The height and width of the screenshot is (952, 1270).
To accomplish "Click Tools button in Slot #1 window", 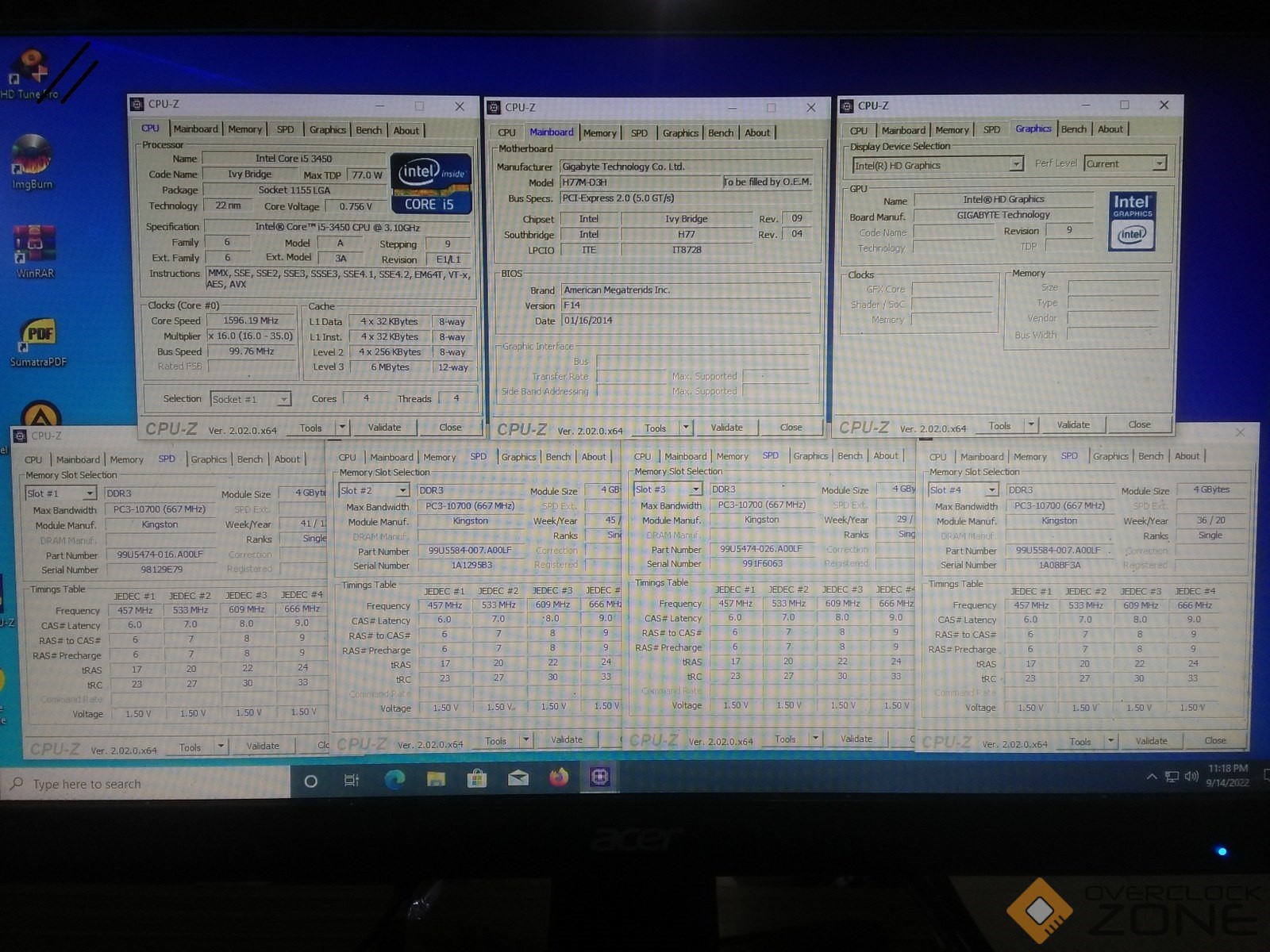I will click(x=190, y=747).
